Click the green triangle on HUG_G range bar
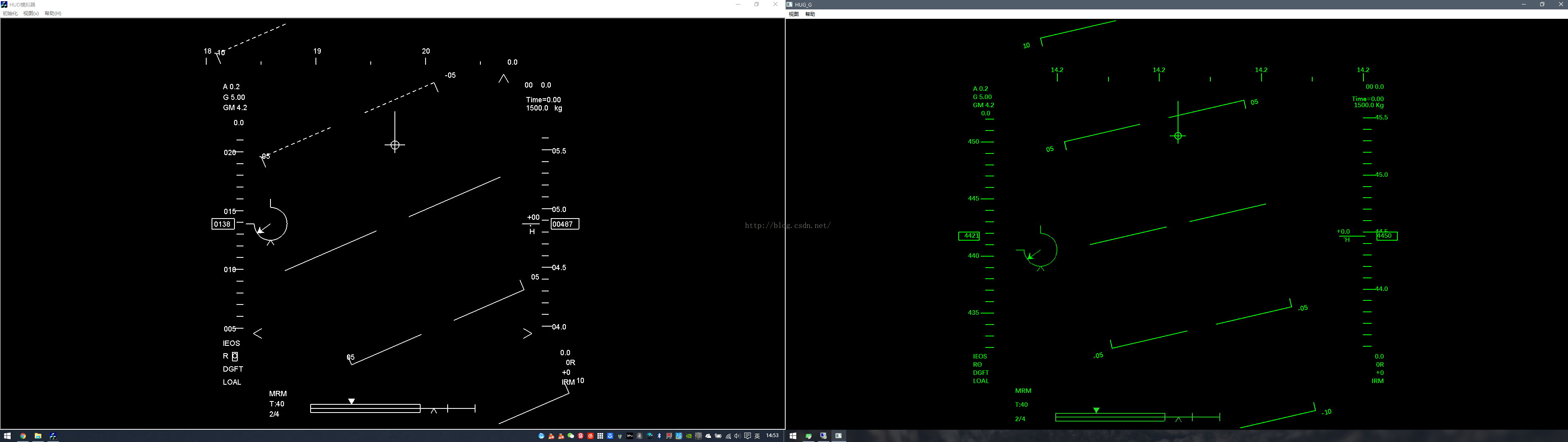 point(1096,410)
